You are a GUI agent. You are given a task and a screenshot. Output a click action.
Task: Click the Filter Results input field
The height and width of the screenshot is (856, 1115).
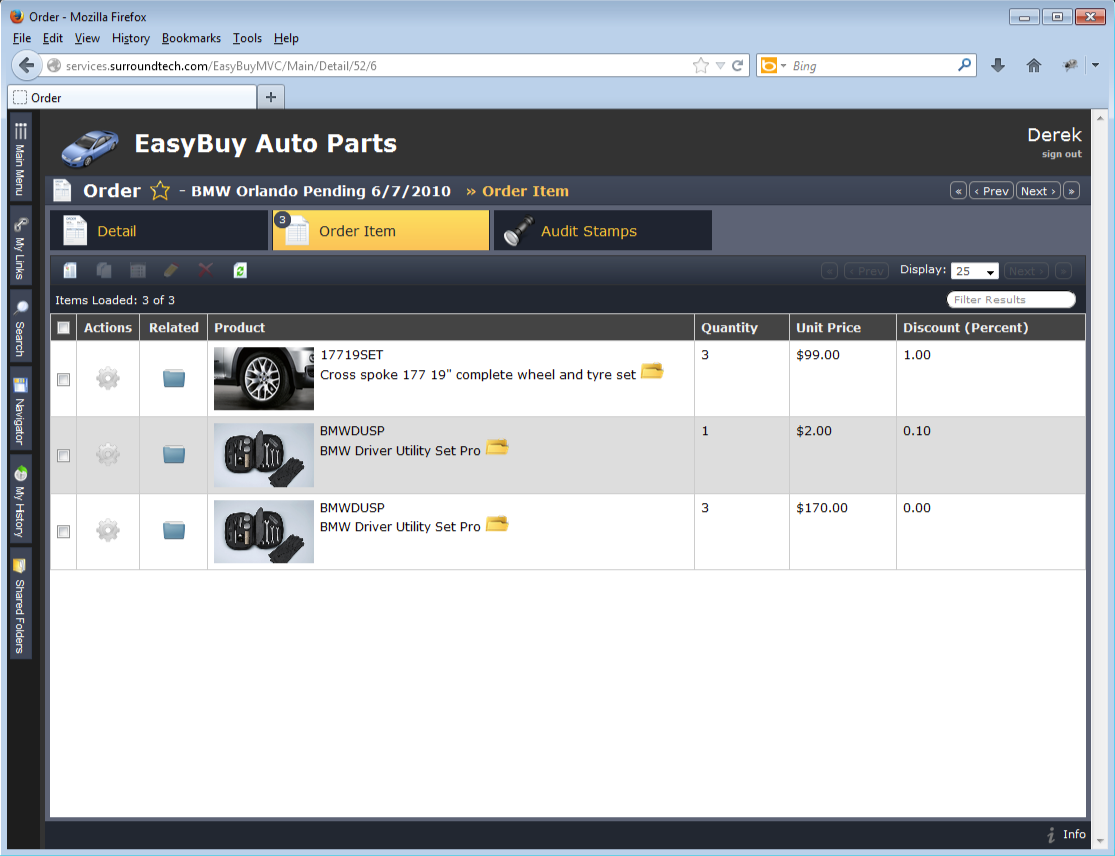[x=1011, y=300]
